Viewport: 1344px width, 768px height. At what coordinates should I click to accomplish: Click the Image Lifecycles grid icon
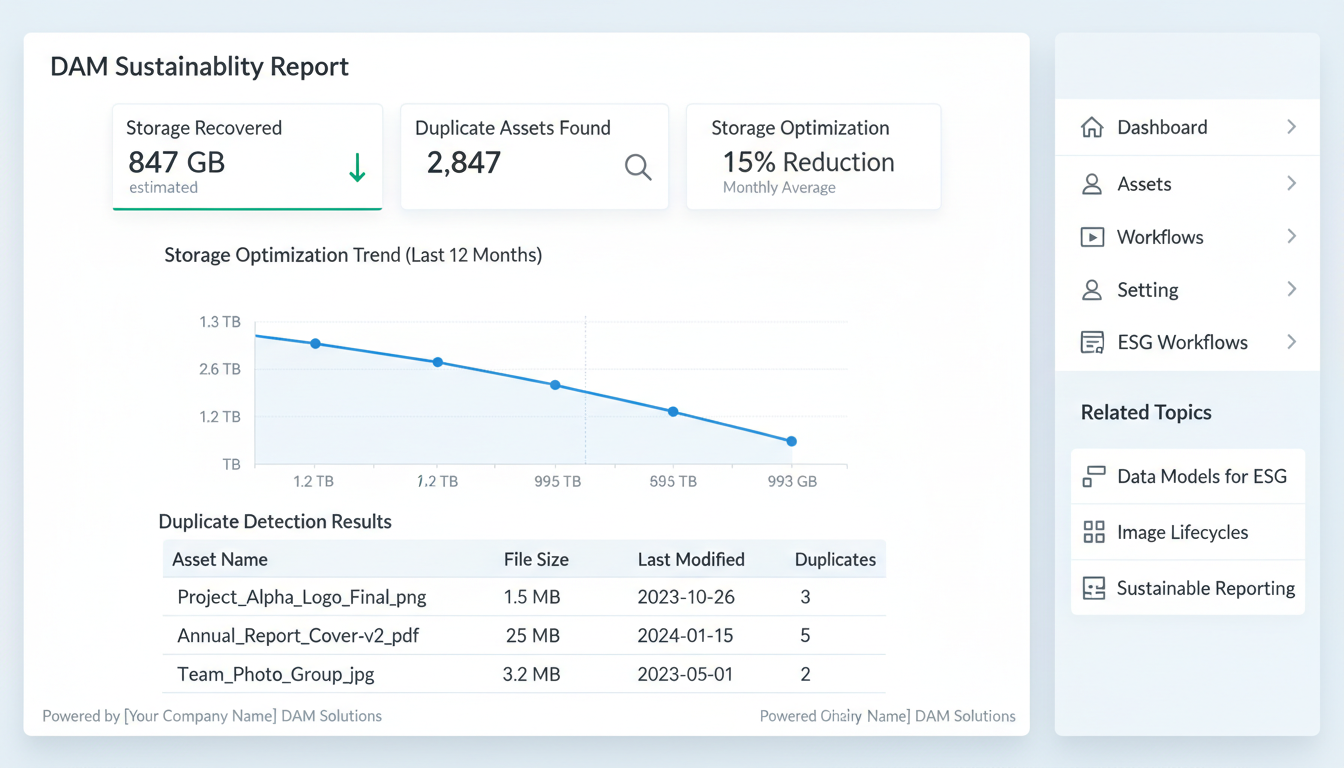1093,532
